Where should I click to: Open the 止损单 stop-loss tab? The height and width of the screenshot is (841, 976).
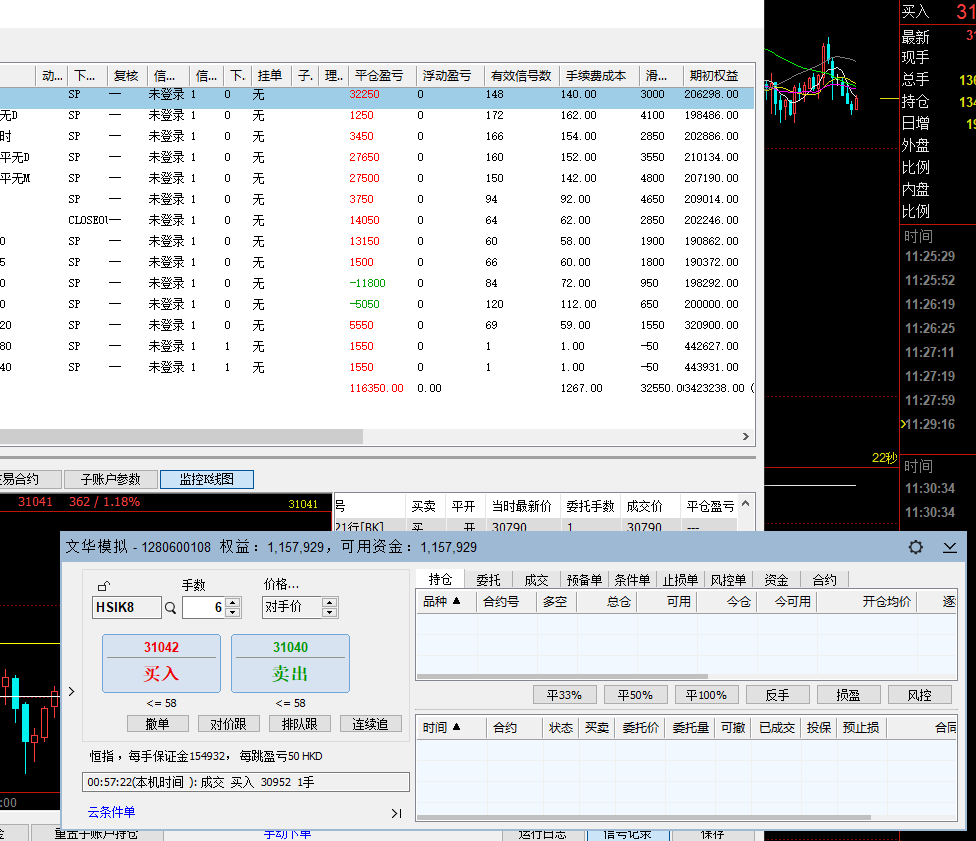(x=681, y=580)
